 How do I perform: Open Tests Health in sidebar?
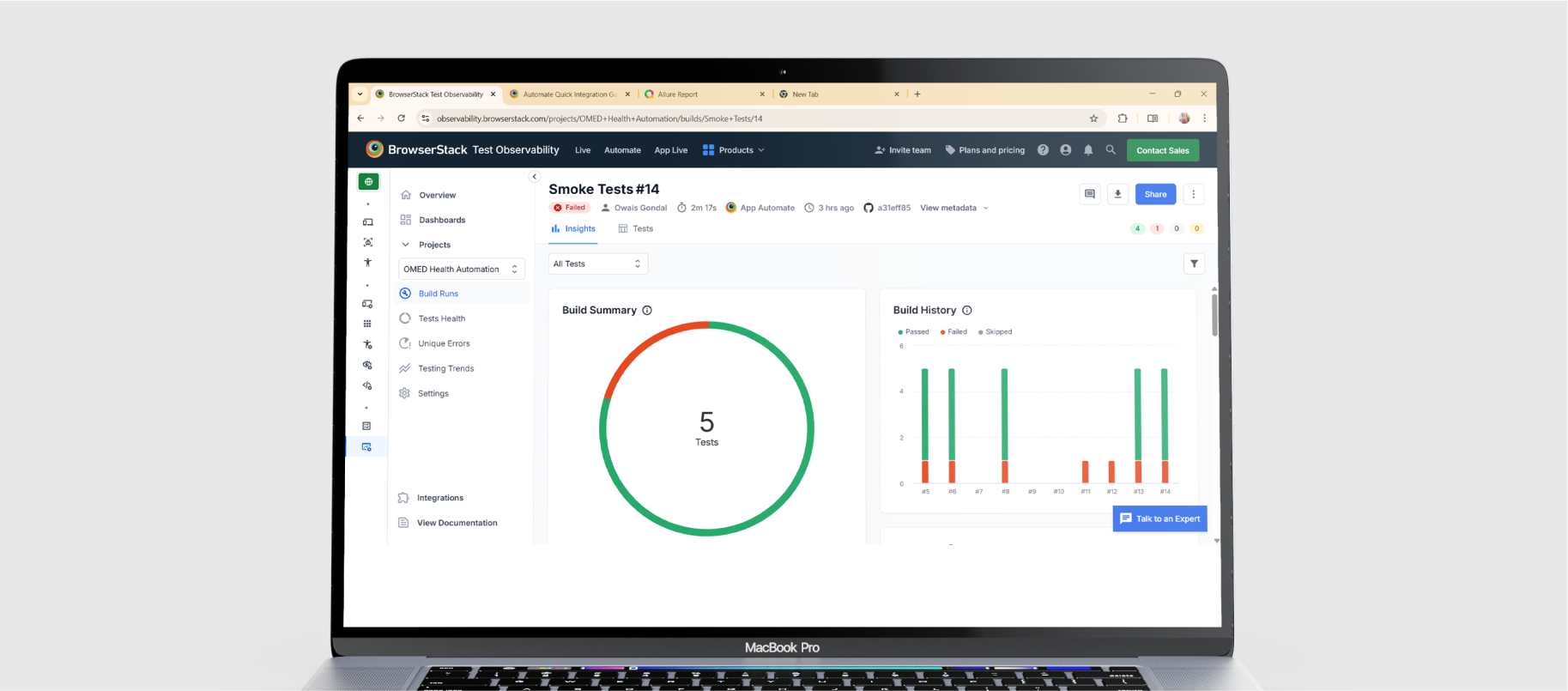point(441,318)
